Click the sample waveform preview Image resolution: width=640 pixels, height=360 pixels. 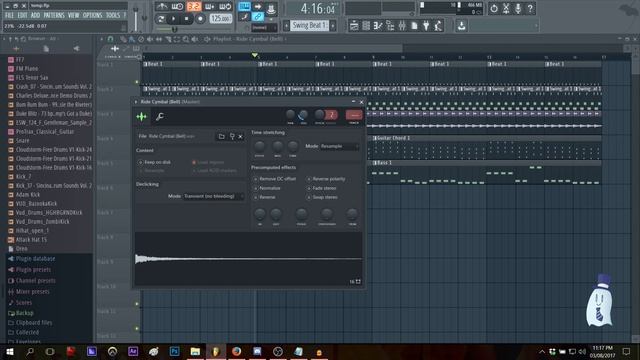click(x=248, y=259)
